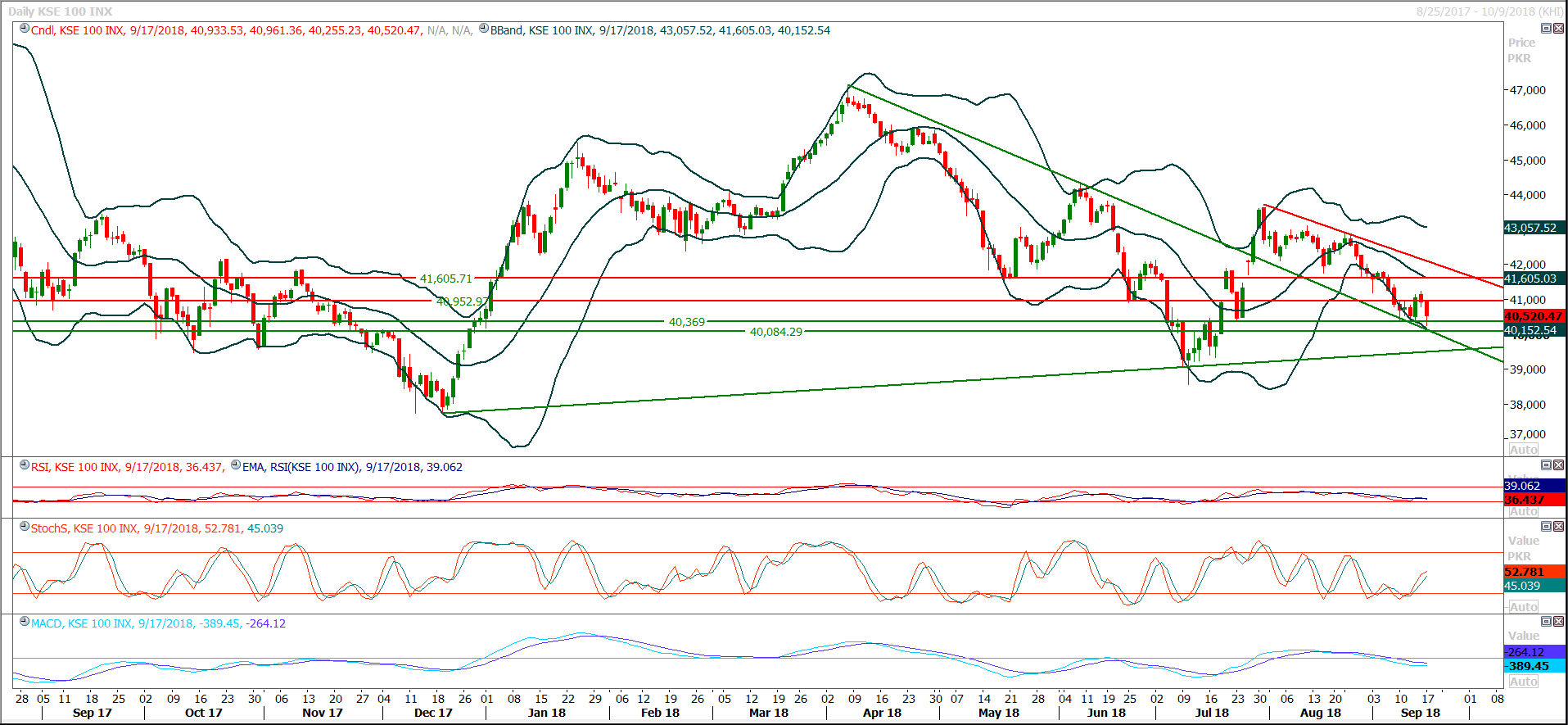The image size is (1568, 725).
Task: Close the RSI indicator pane
Action: (1558, 464)
